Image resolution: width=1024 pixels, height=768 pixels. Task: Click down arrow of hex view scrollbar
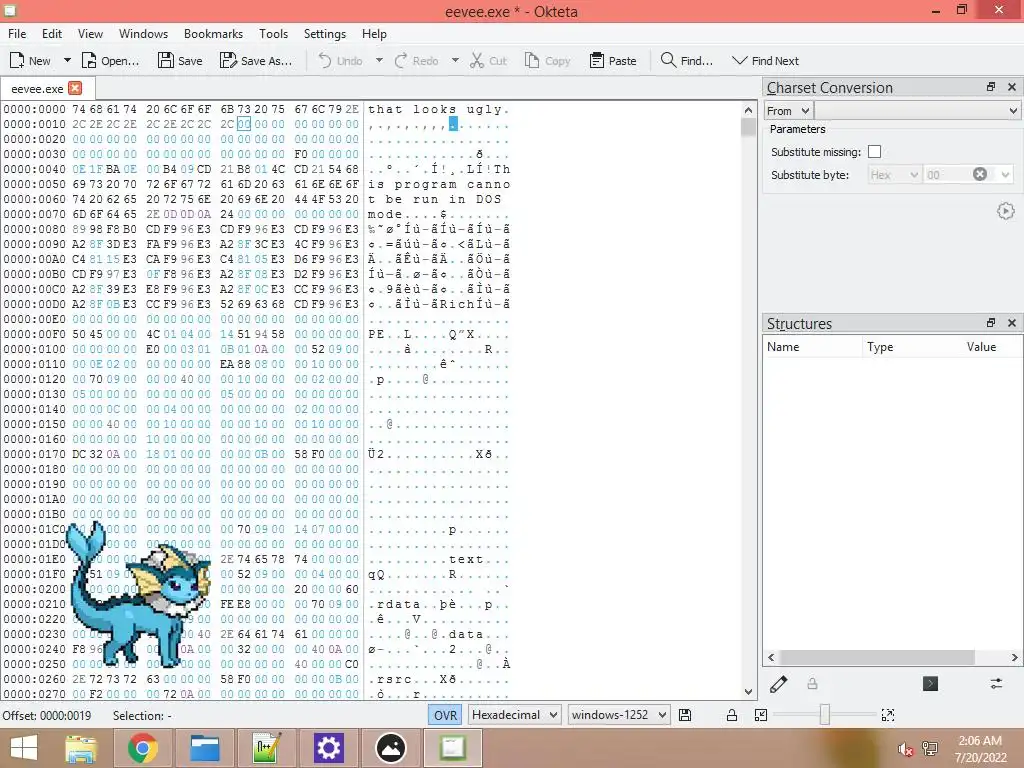[748, 692]
